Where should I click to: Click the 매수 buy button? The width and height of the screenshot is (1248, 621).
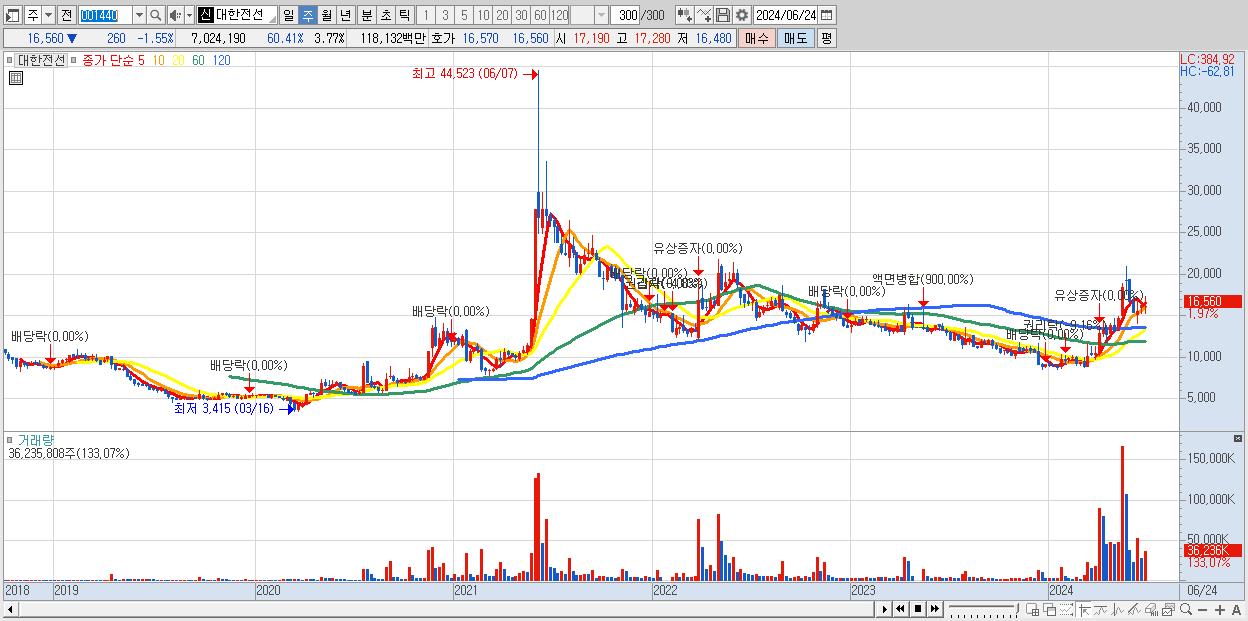(758, 38)
